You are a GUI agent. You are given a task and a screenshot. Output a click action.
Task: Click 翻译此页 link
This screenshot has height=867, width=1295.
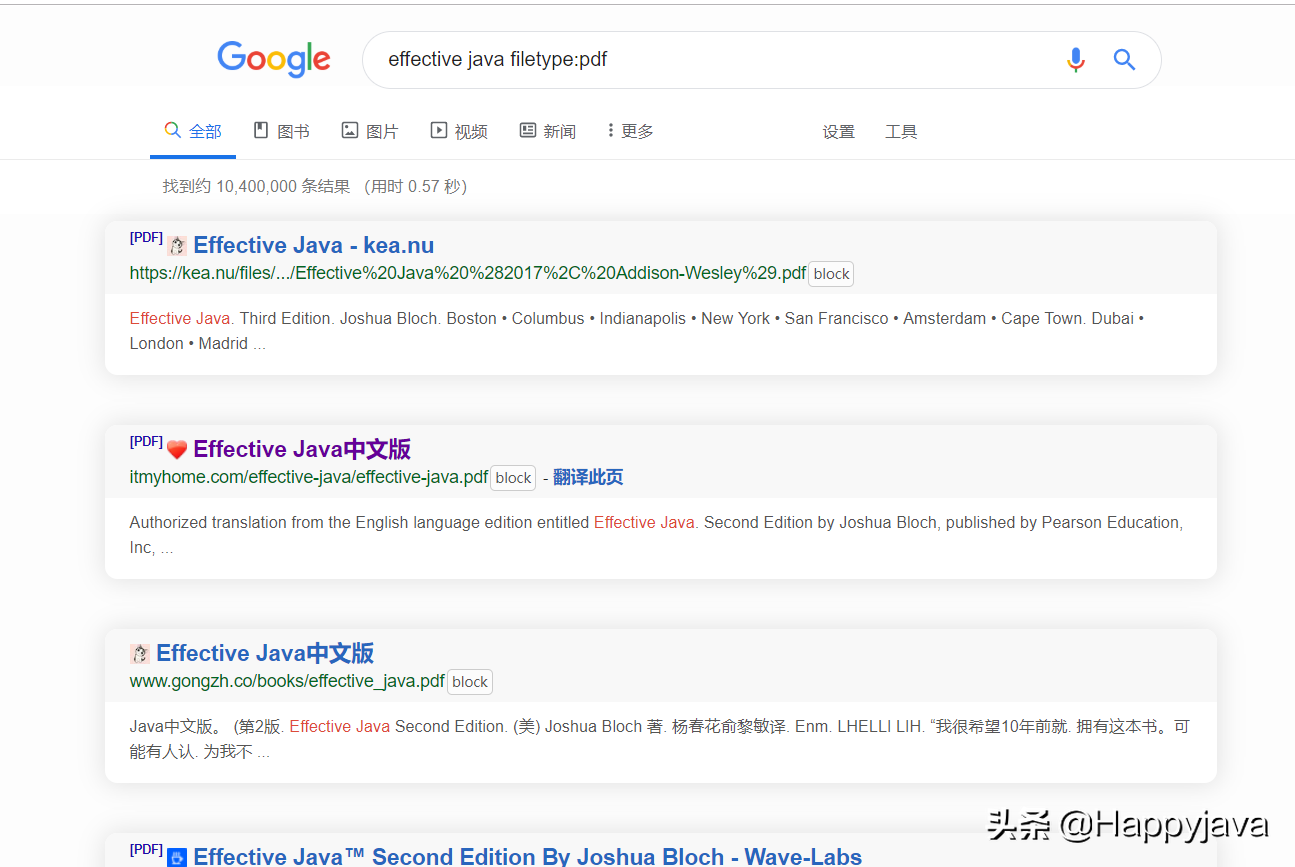point(588,477)
